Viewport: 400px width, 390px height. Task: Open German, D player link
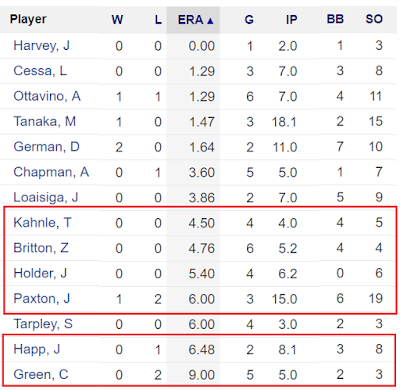coord(46,147)
